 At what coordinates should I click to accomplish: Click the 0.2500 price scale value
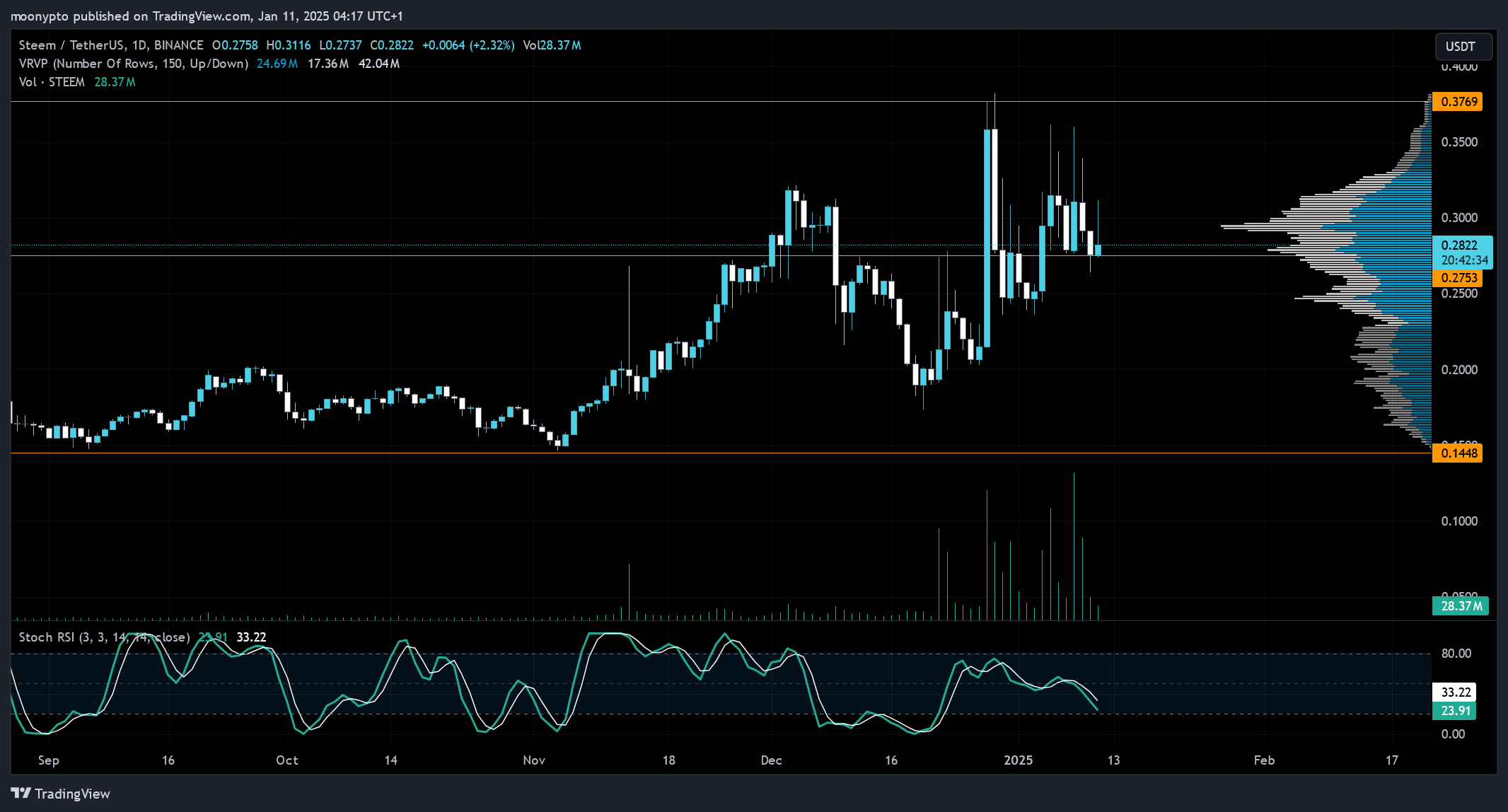pyautogui.click(x=1459, y=294)
